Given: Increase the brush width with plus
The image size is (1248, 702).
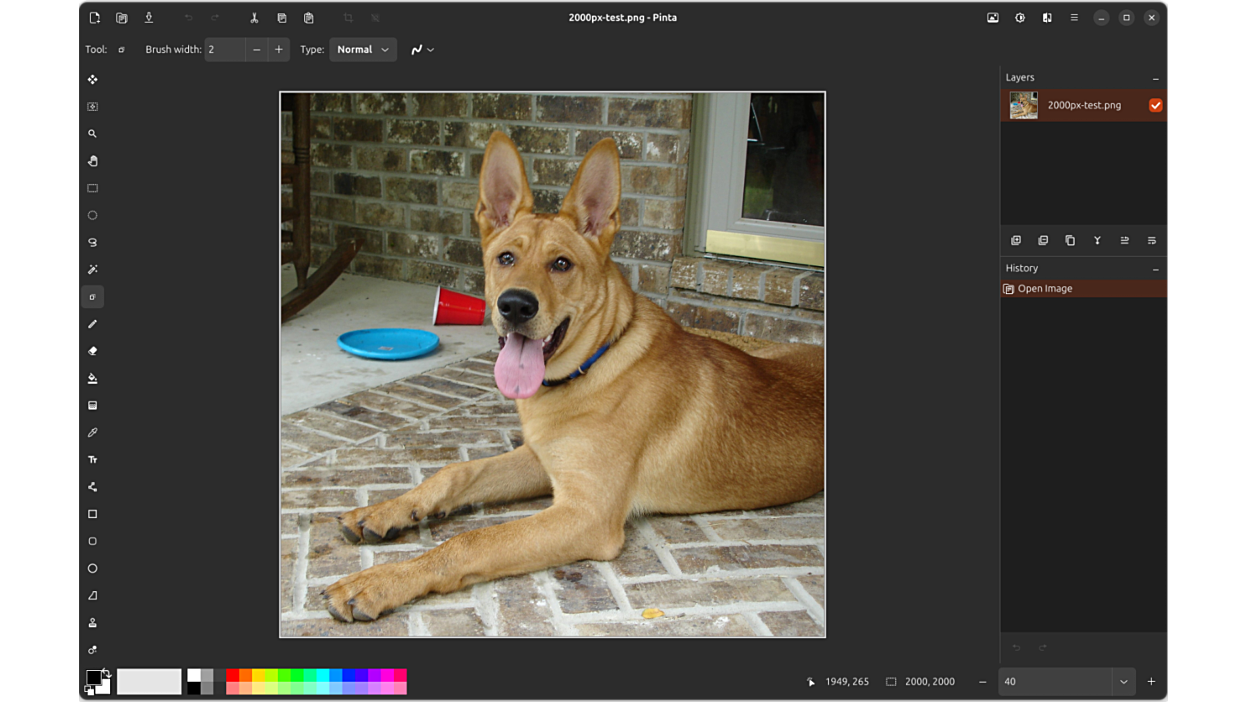Looking at the screenshot, I should tap(279, 50).
